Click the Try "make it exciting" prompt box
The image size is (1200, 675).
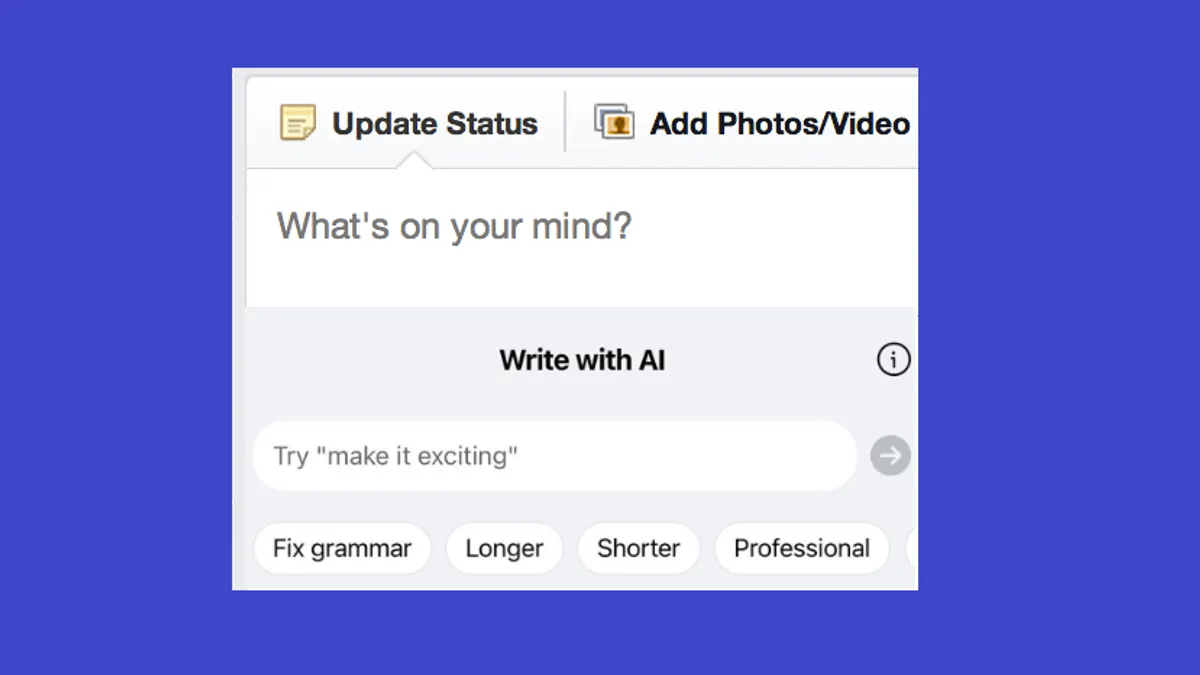(555, 456)
